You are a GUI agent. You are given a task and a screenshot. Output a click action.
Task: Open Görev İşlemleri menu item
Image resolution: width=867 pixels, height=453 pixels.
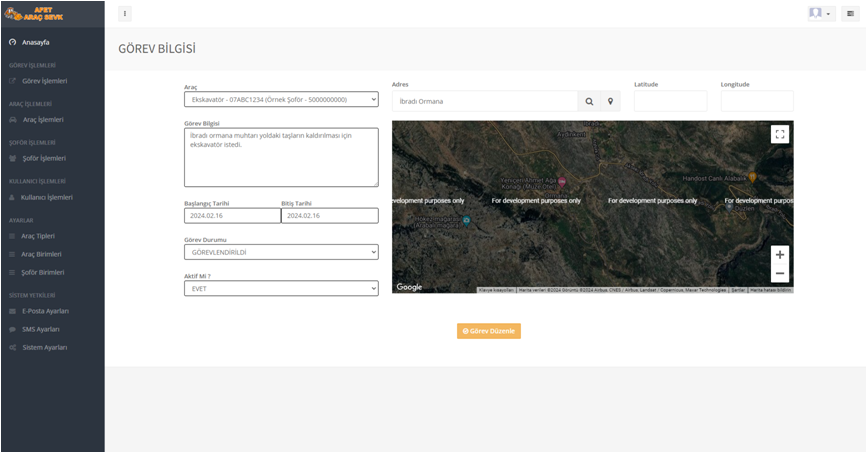[x=44, y=81]
